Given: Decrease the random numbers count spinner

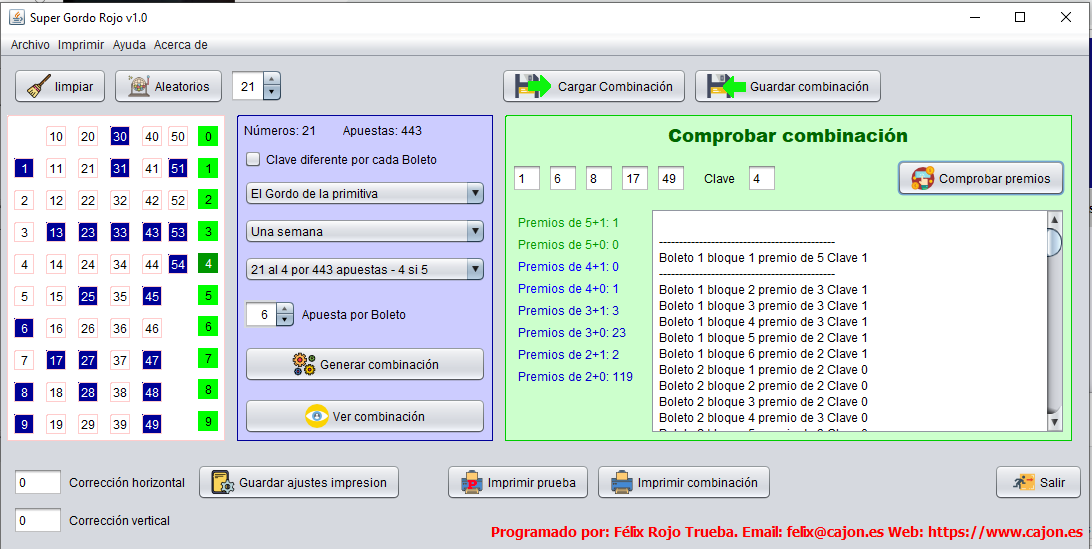Looking at the screenshot, I should tap(272, 93).
